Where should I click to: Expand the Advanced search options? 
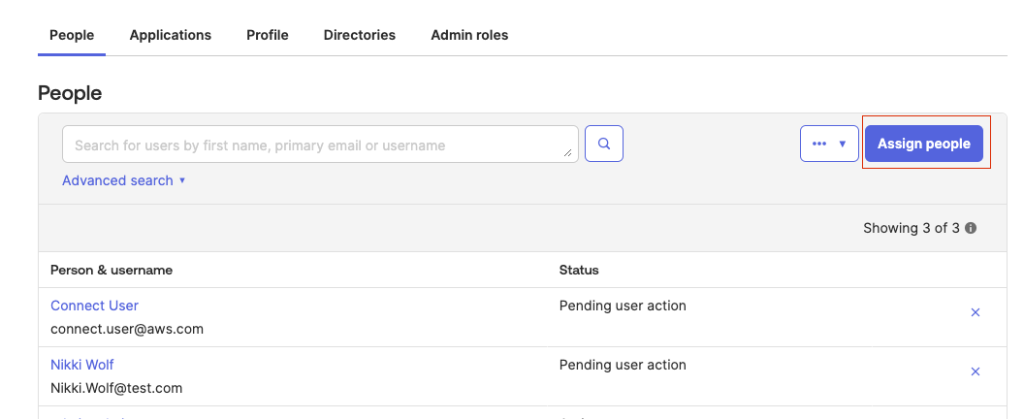tap(124, 181)
